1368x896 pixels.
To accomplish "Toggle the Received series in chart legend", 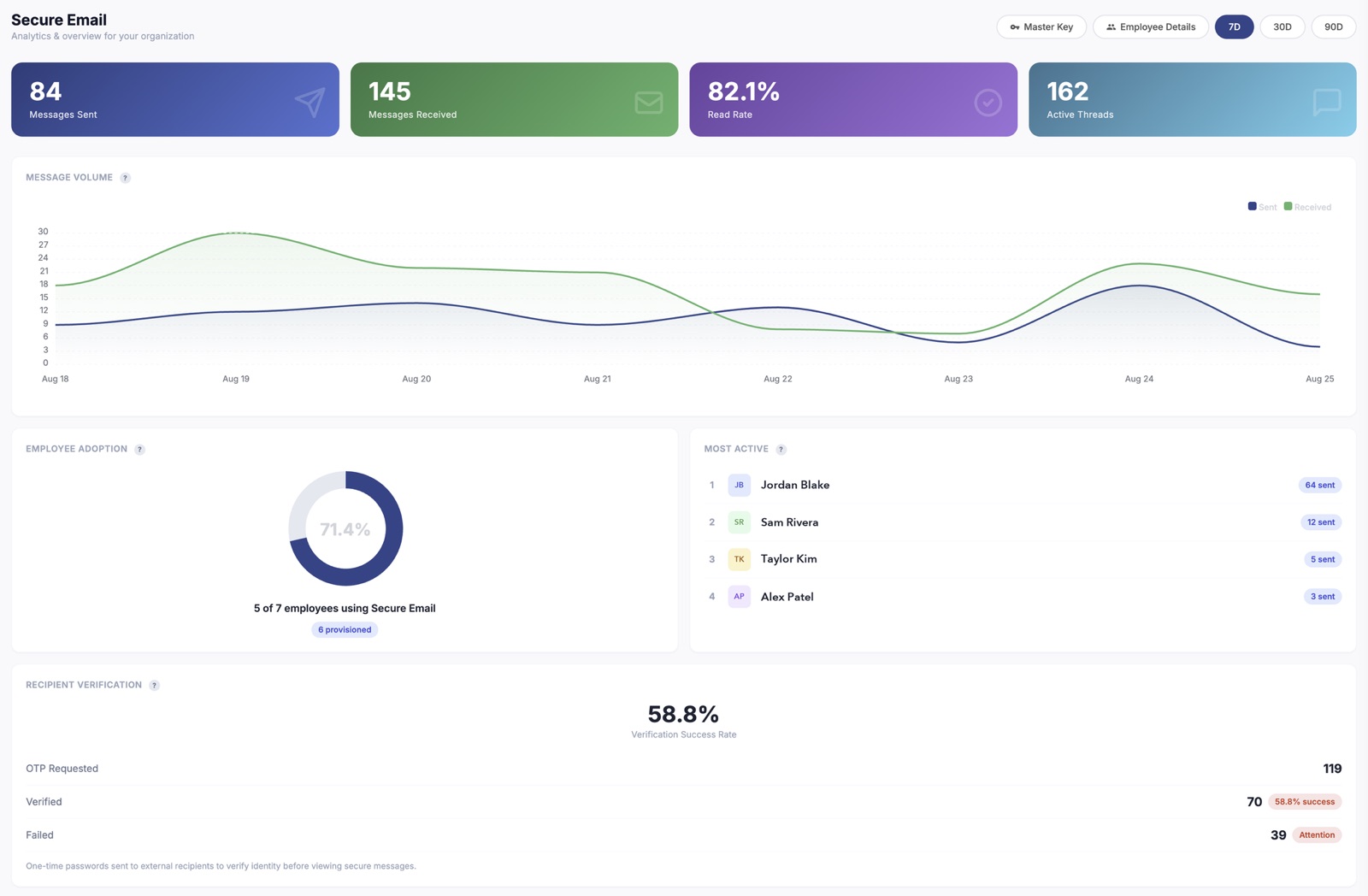I will click(x=1307, y=207).
